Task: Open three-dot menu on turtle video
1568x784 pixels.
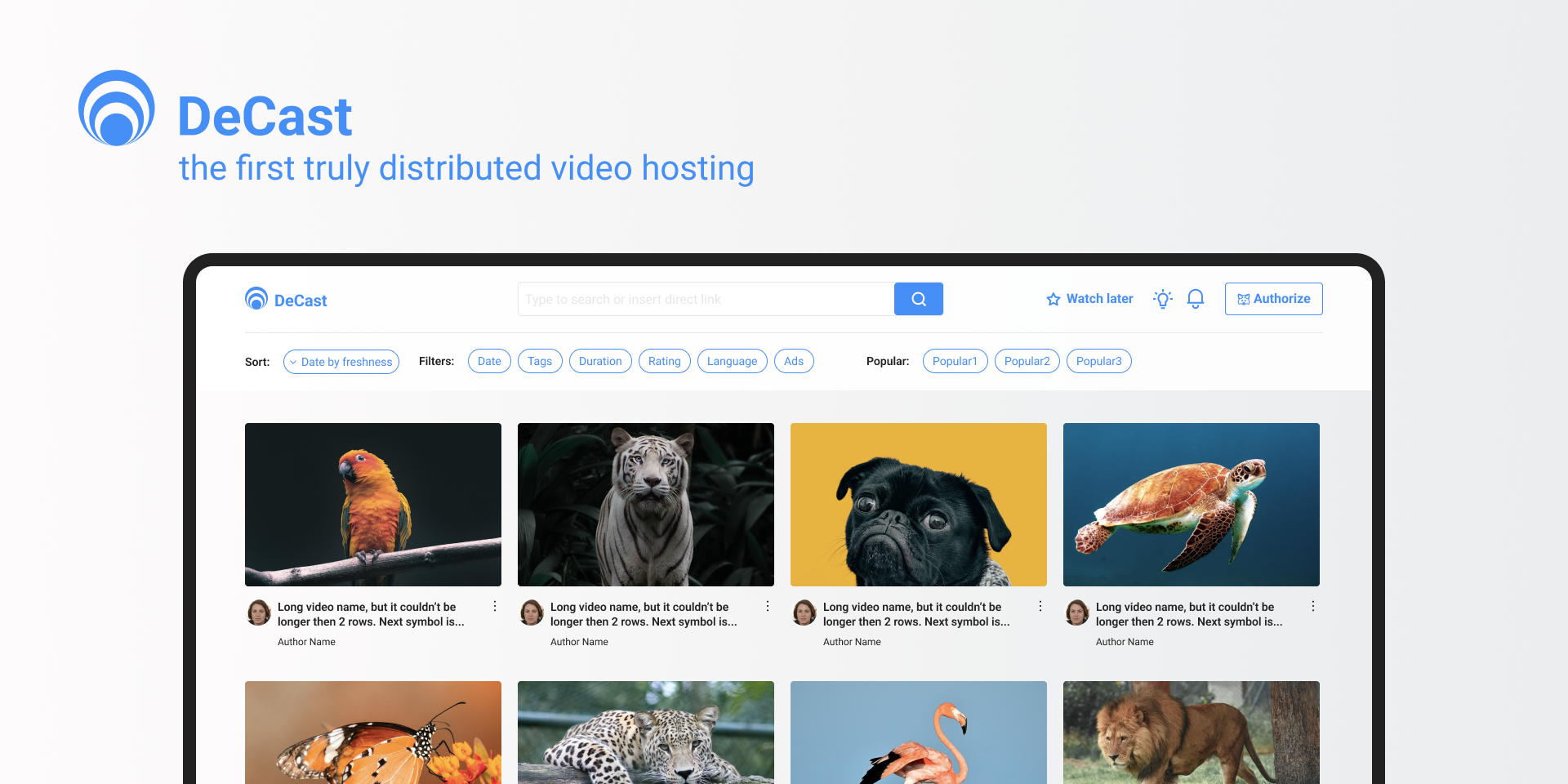Action: click(x=1313, y=606)
